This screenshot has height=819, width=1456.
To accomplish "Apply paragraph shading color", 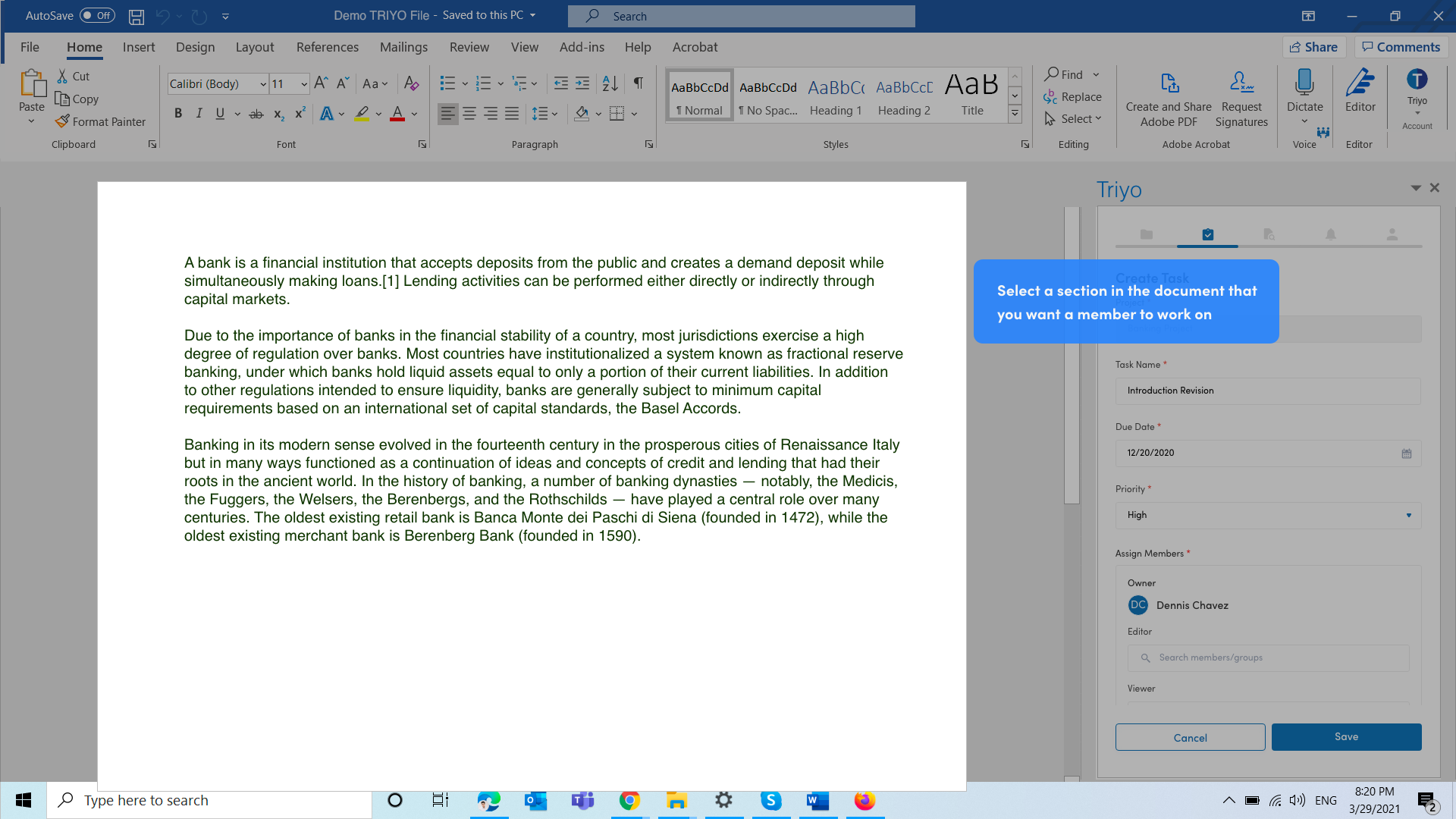I will click(582, 114).
